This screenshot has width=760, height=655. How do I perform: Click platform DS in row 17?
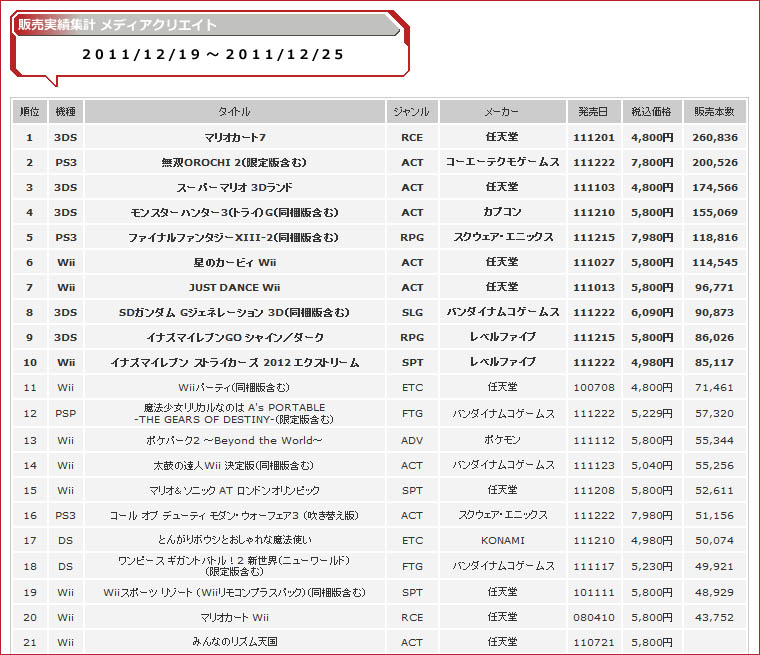(x=65, y=540)
